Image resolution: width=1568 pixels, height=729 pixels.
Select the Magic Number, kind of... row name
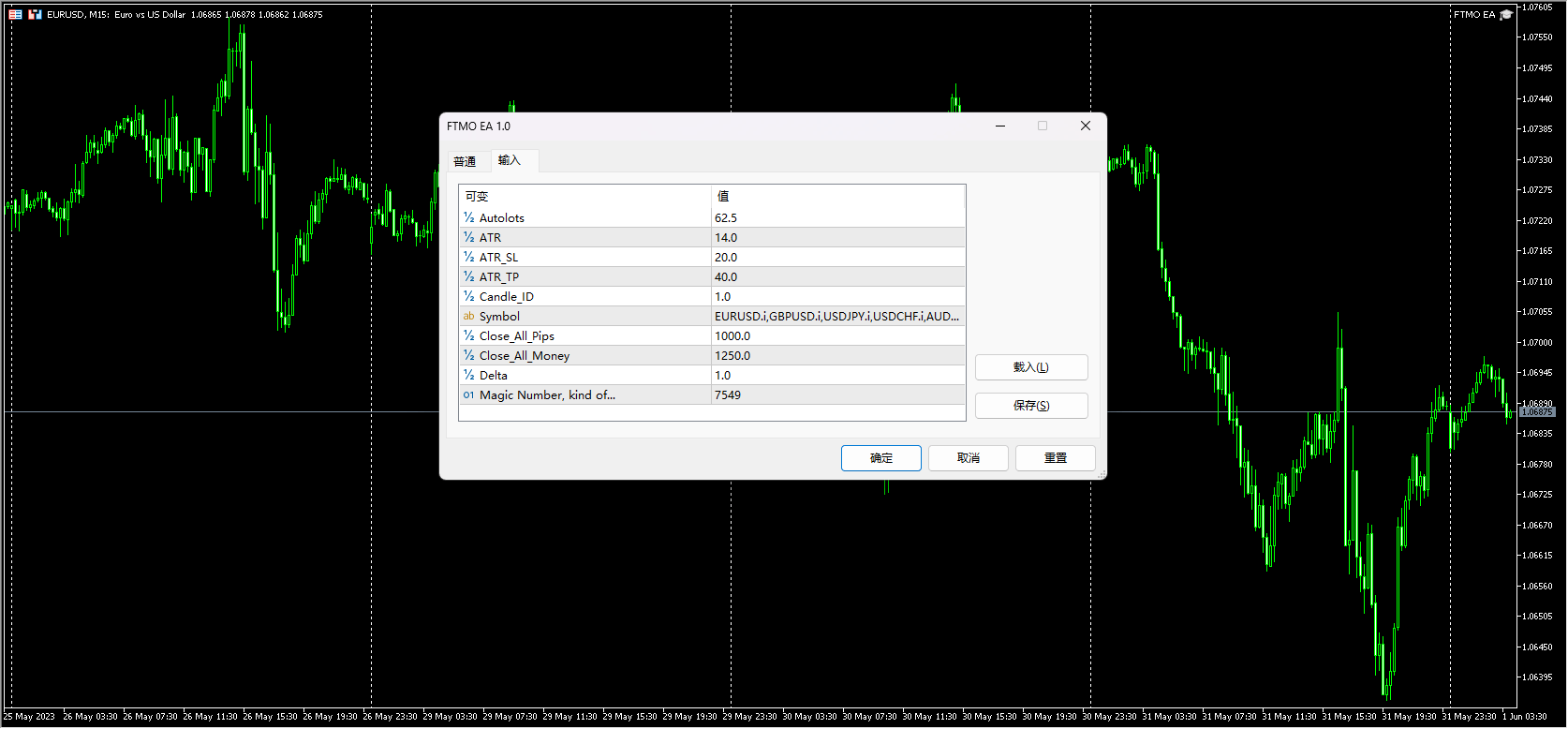click(x=548, y=394)
